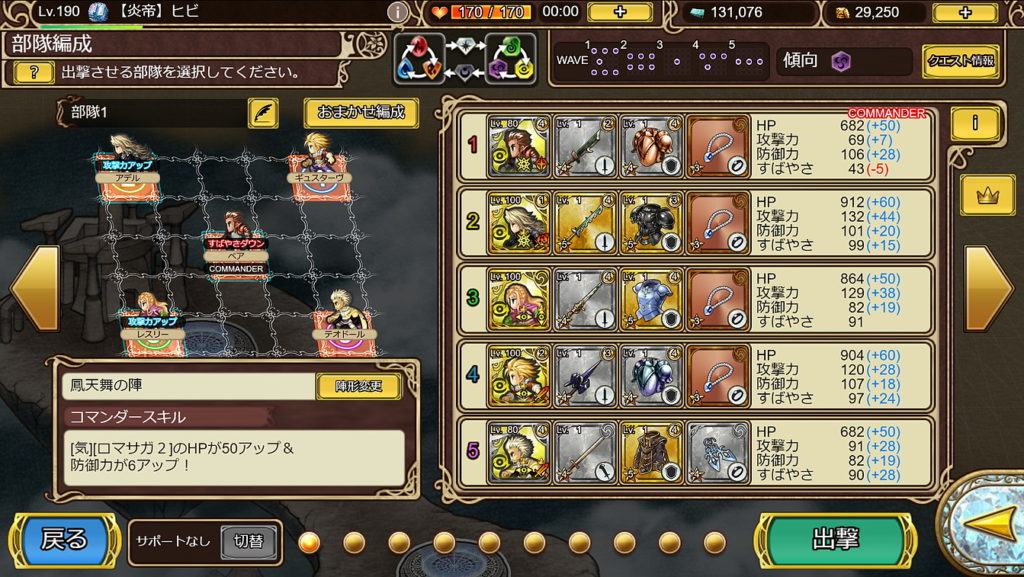Select the first party page dot
This screenshot has height=577, width=1024.
click(x=309, y=542)
